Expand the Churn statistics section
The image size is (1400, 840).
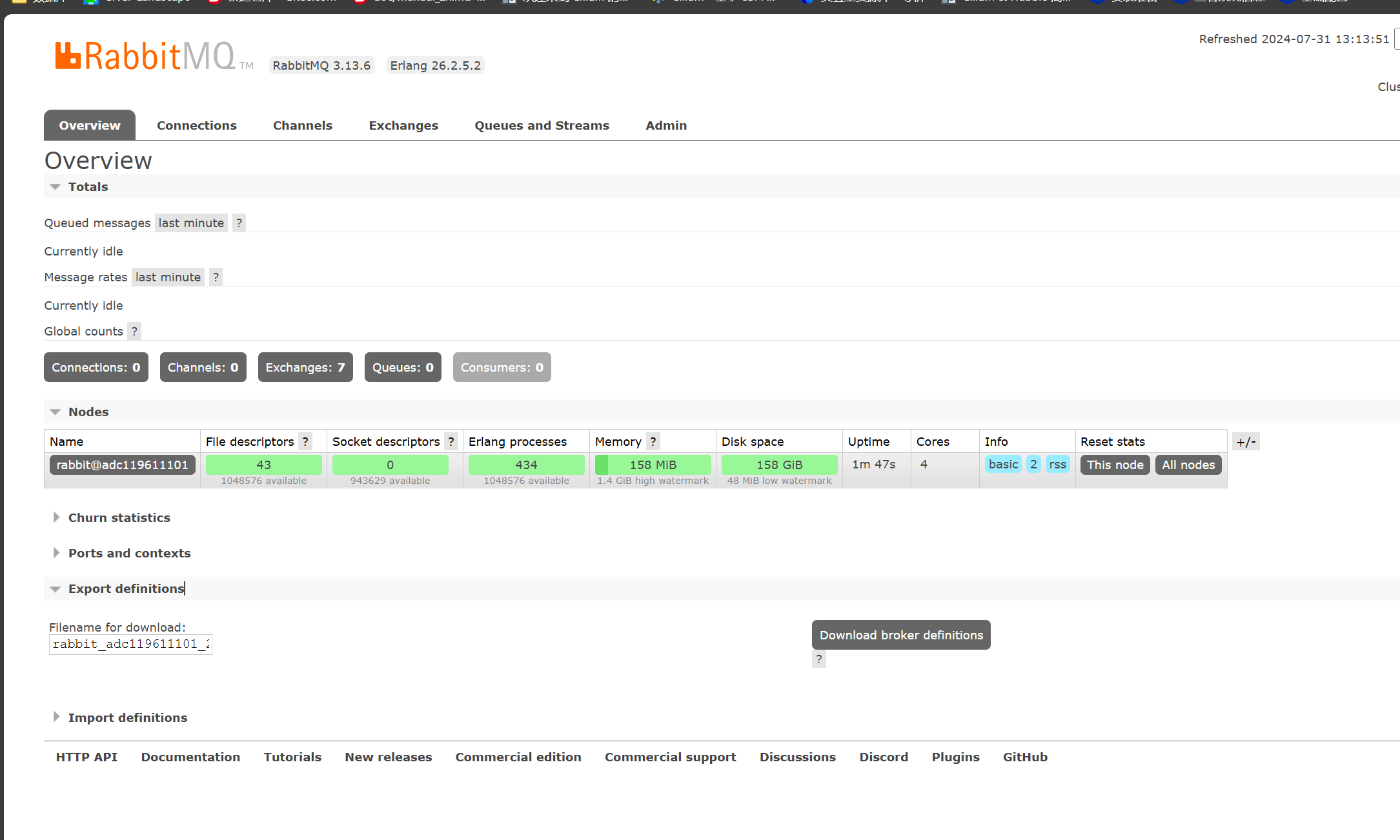119,517
